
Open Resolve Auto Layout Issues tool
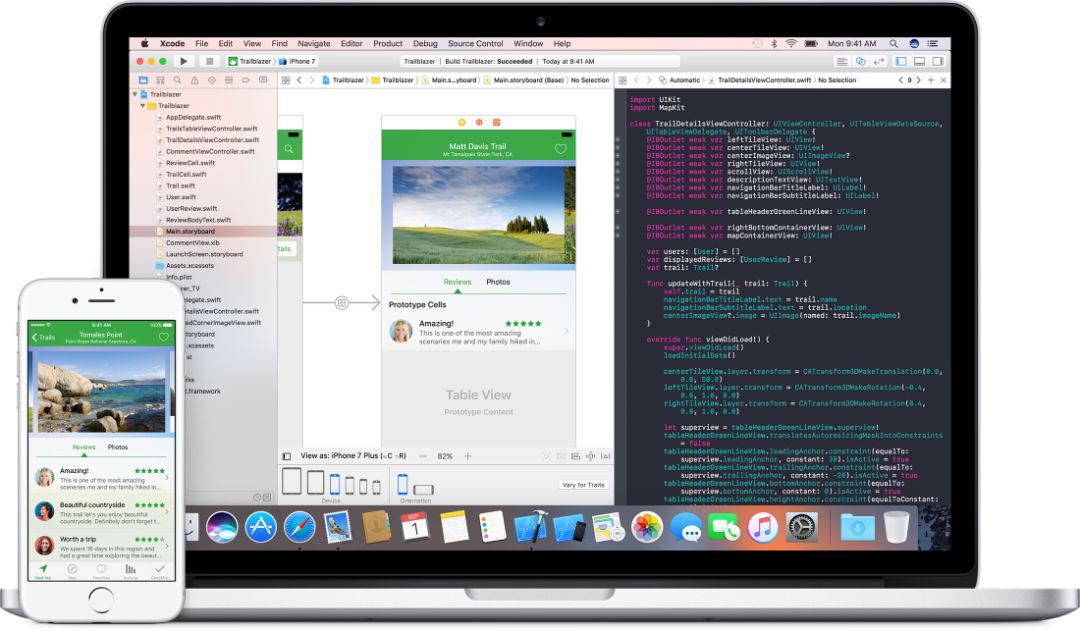605,456
